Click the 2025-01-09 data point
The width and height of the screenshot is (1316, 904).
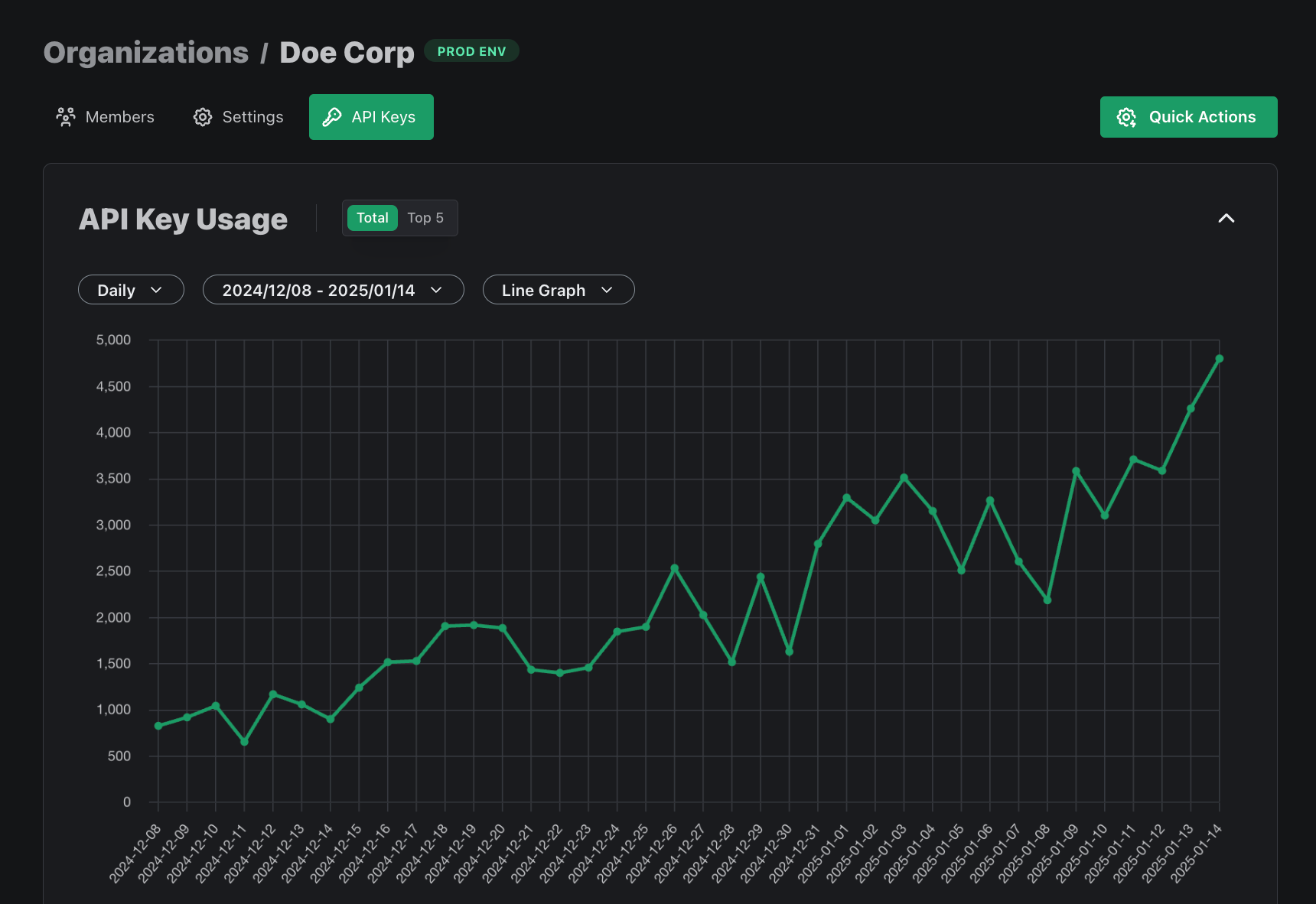pos(1076,471)
